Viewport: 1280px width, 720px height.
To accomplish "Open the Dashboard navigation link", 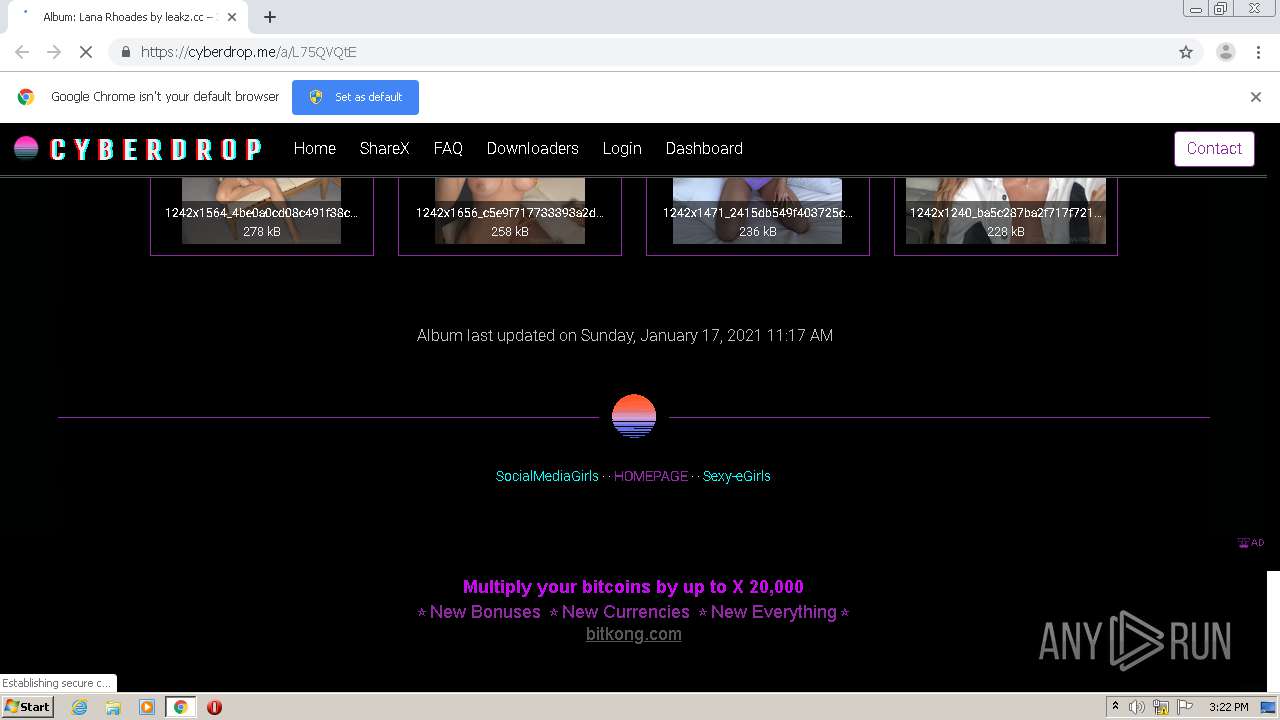I will click(704, 148).
